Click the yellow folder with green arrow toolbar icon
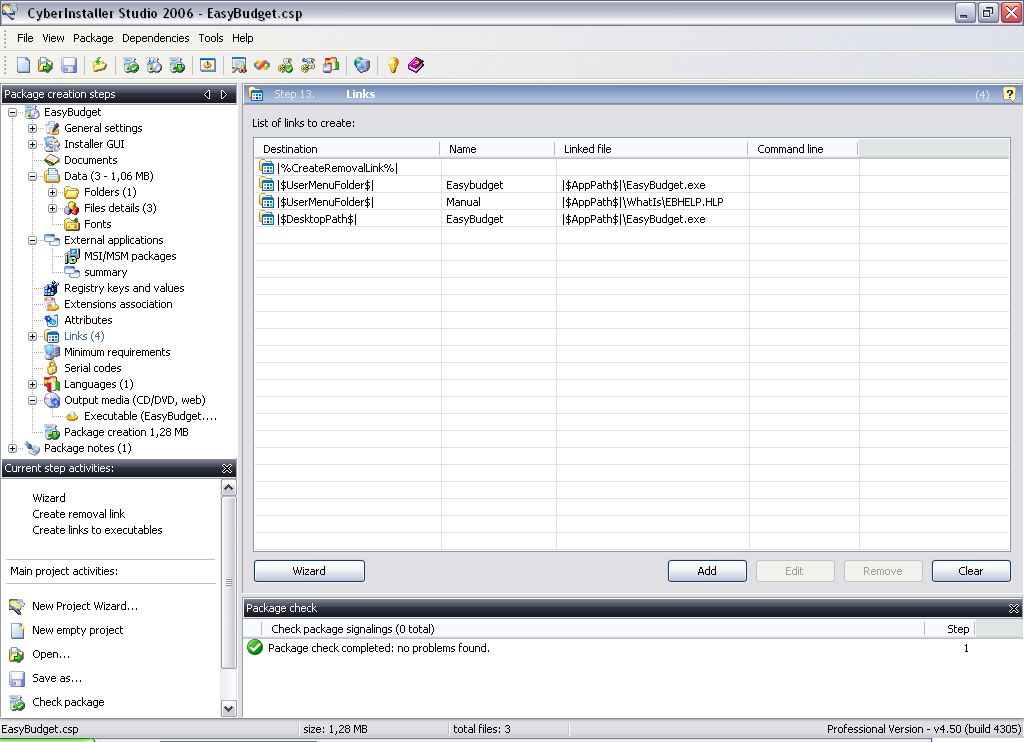 point(99,65)
